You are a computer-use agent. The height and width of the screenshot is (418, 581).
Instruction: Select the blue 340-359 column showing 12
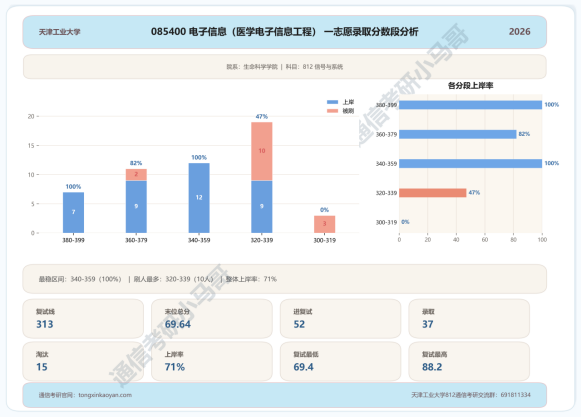point(199,198)
